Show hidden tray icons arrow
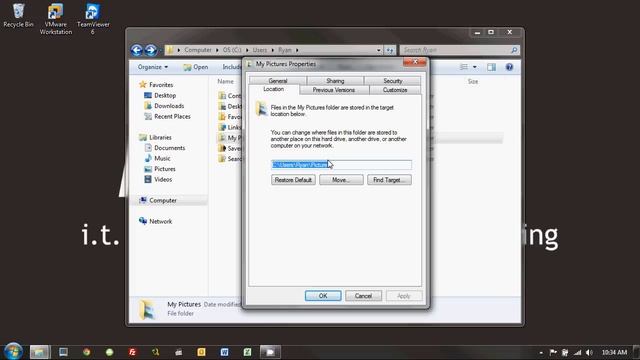The height and width of the screenshot is (360, 640). 541,353
